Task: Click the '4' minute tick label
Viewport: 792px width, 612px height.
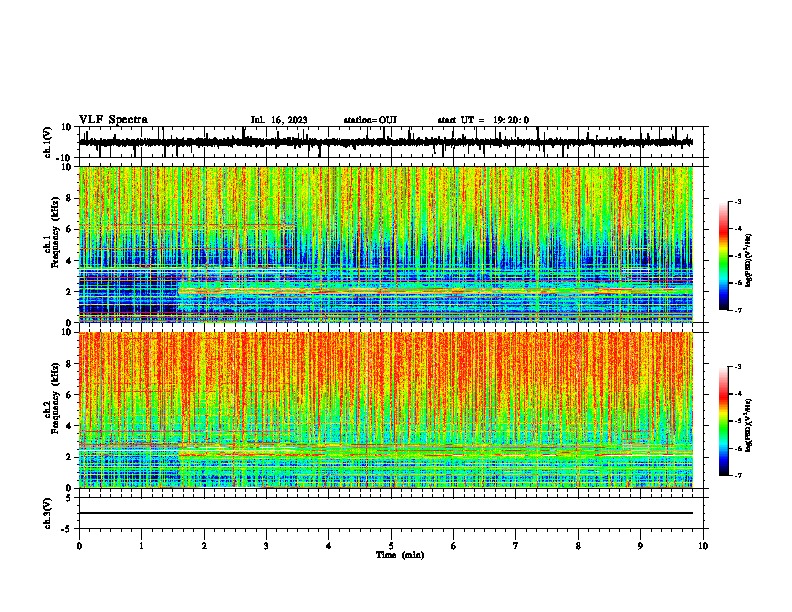Action: (x=329, y=546)
